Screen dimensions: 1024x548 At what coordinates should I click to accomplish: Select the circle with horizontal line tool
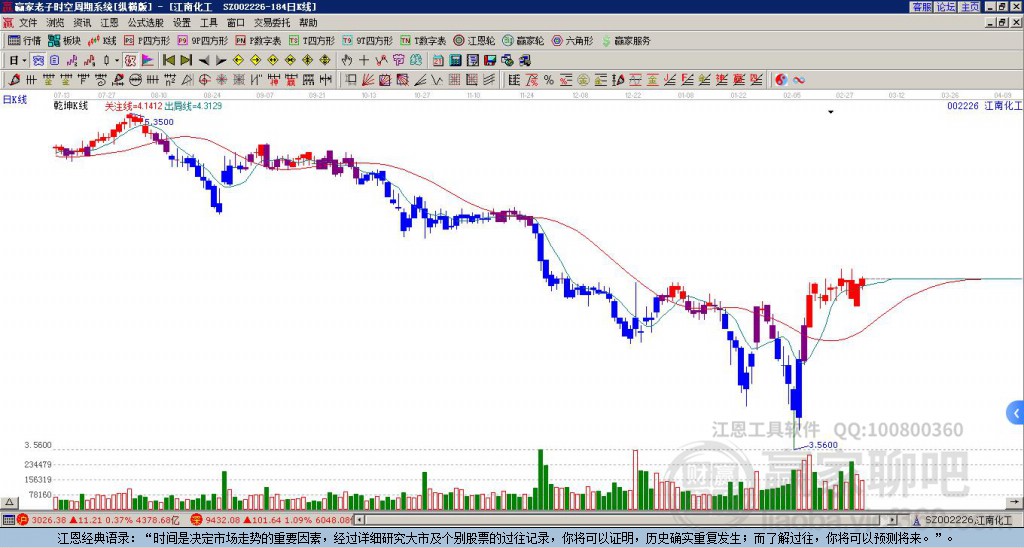click(135, 80)
